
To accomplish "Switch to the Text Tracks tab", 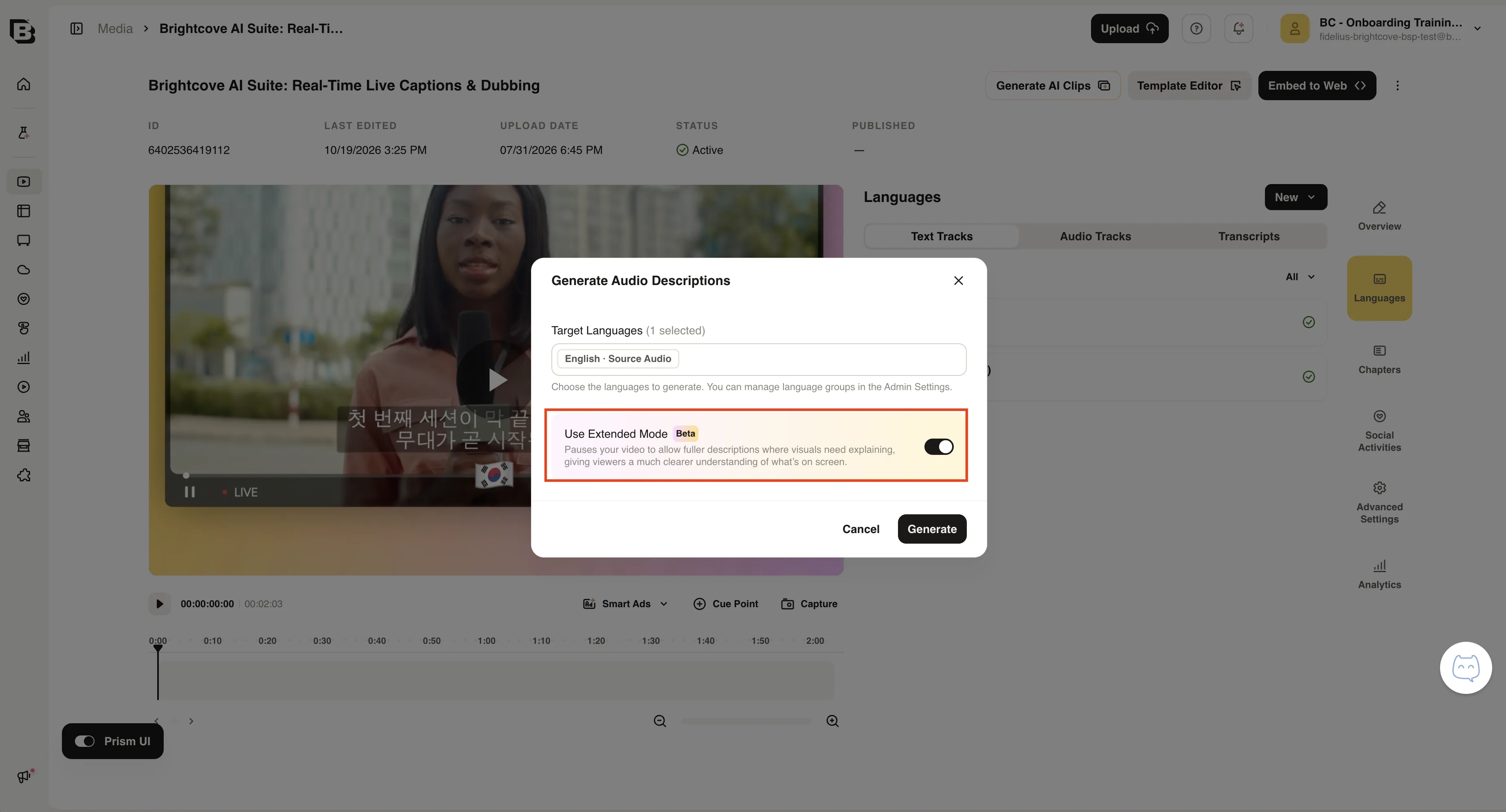I will tap(941, 236).
